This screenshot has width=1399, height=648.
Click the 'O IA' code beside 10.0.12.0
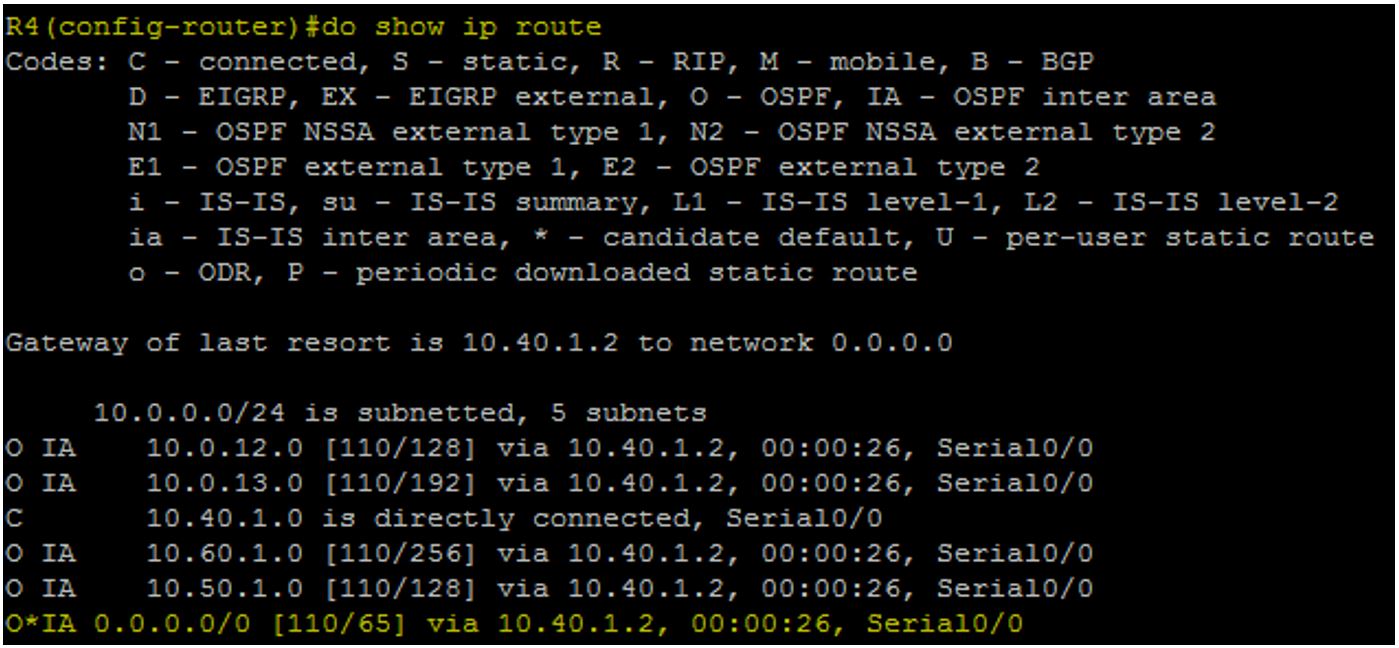[41, 448]
